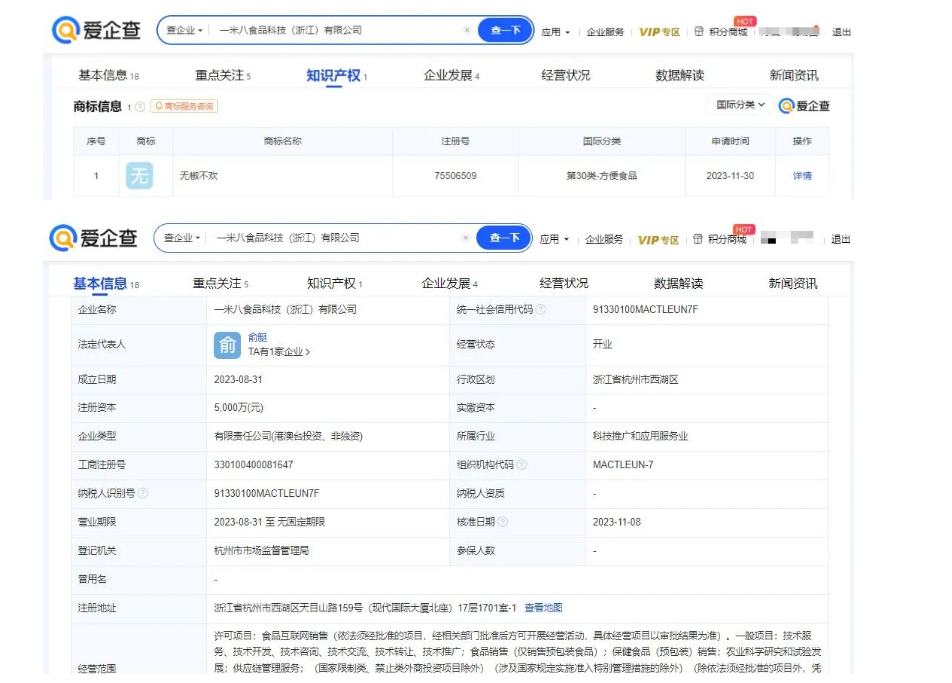Screen dimensions: 952x683
Task: Click help icon next to 统一社会信用代码
Action: [541, 310]
